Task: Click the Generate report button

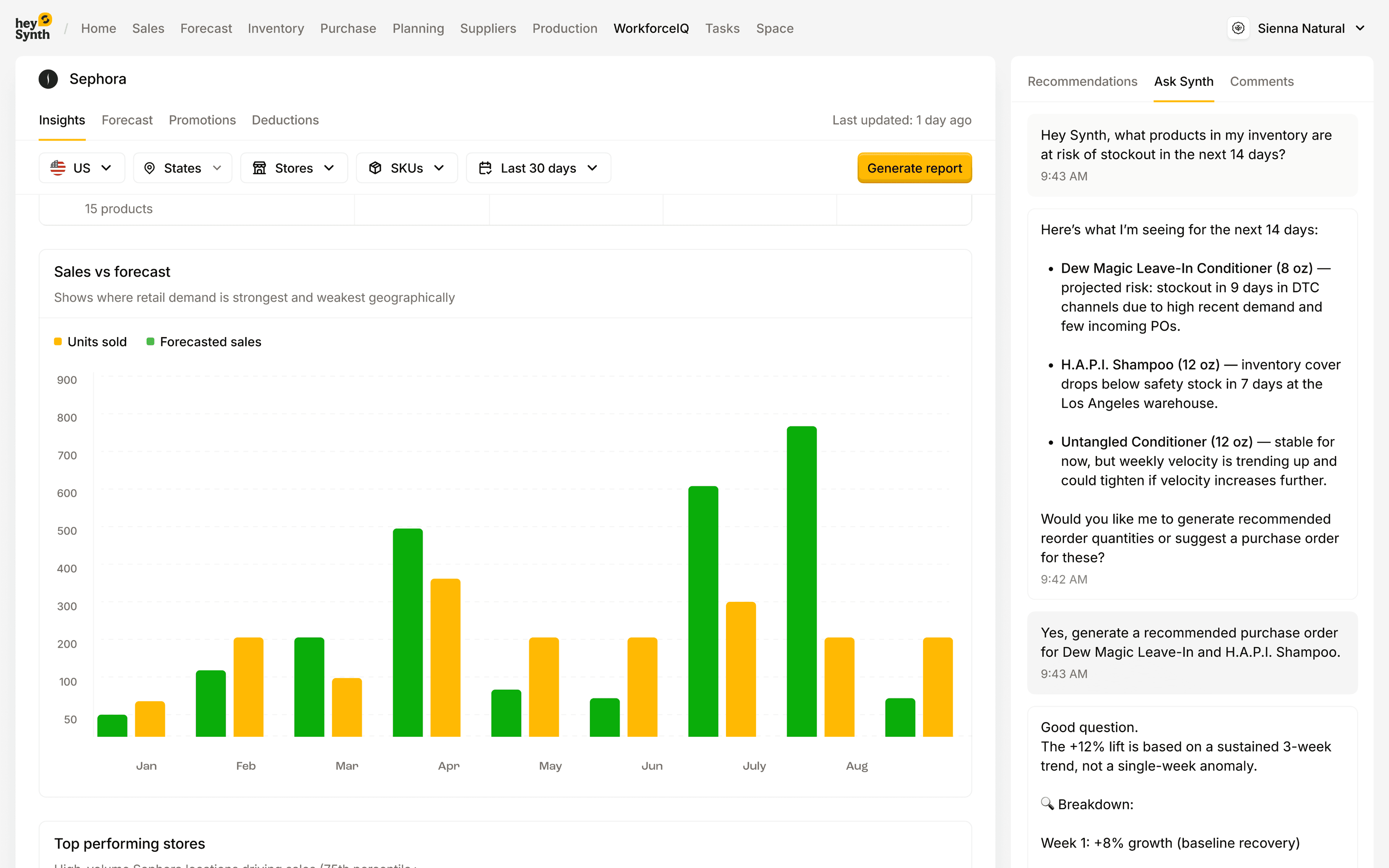Action: [x=914, y=167]
